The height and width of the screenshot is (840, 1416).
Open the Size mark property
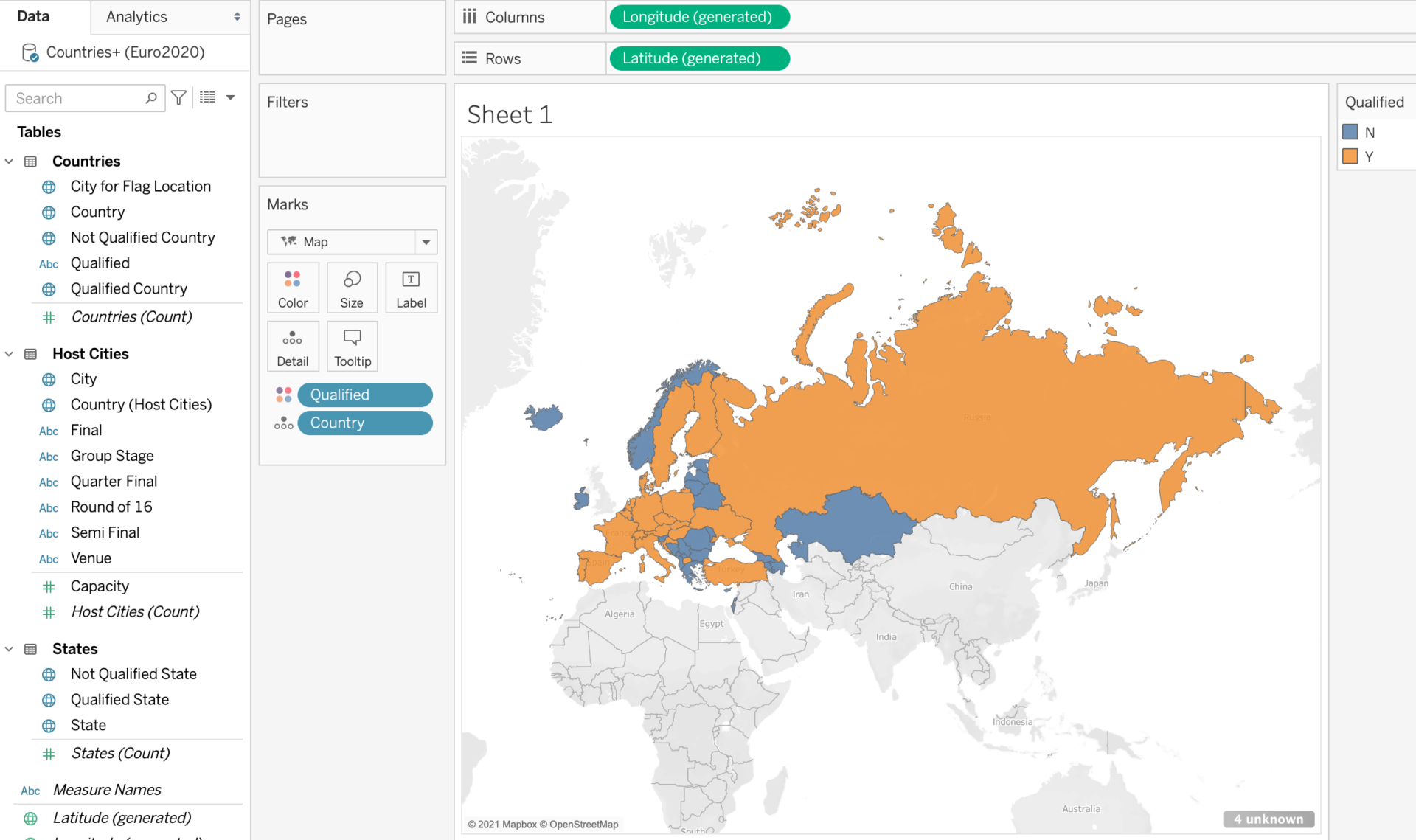[x=352, y=288]
